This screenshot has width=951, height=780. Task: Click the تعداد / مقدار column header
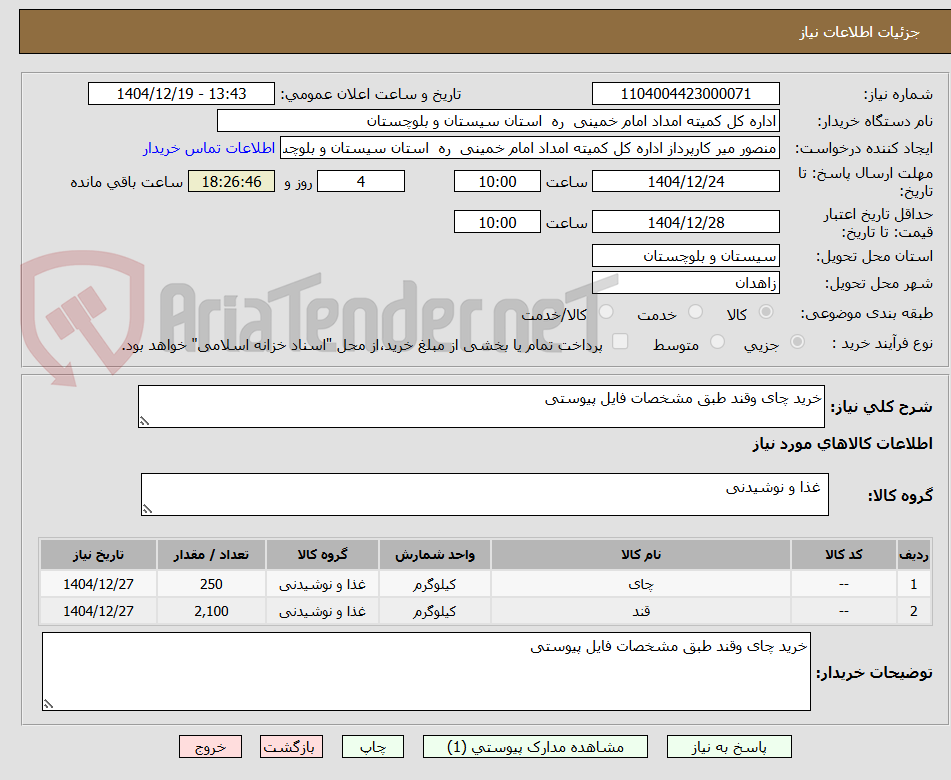tap(211, 554)
